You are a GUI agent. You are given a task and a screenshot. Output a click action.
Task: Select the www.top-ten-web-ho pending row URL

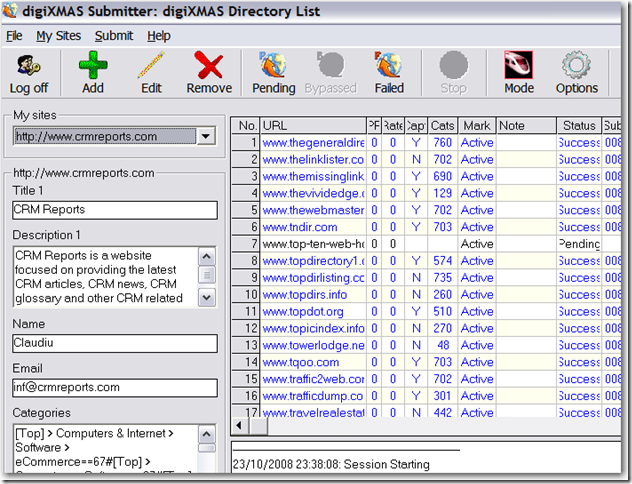(x=313, y=244)
